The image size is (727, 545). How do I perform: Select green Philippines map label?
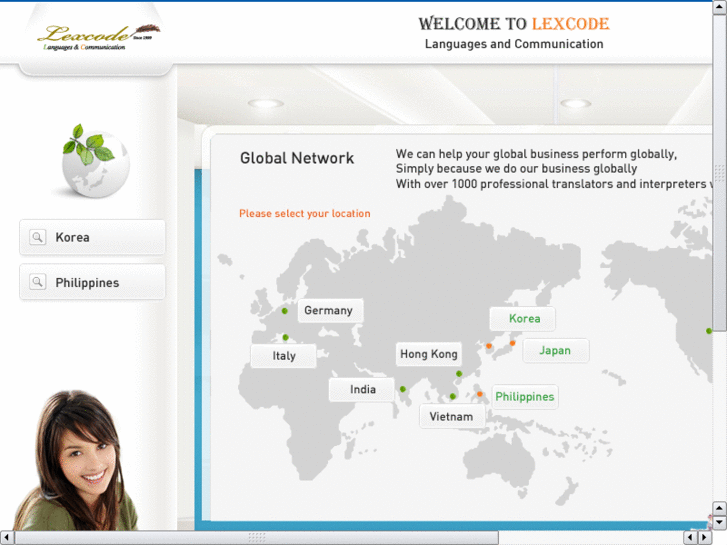pos(525,397)
